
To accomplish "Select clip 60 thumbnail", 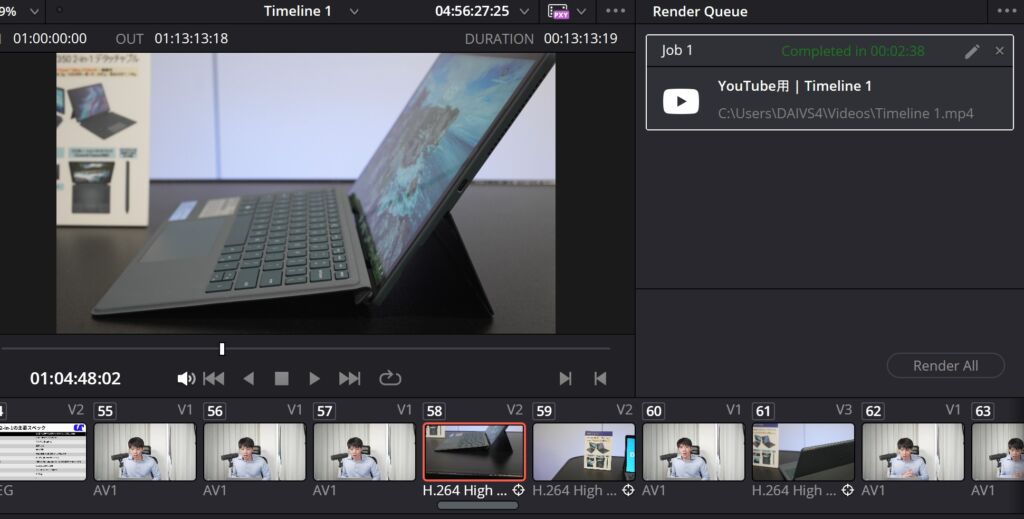I will pyautogui.click(x=694, y=452).
